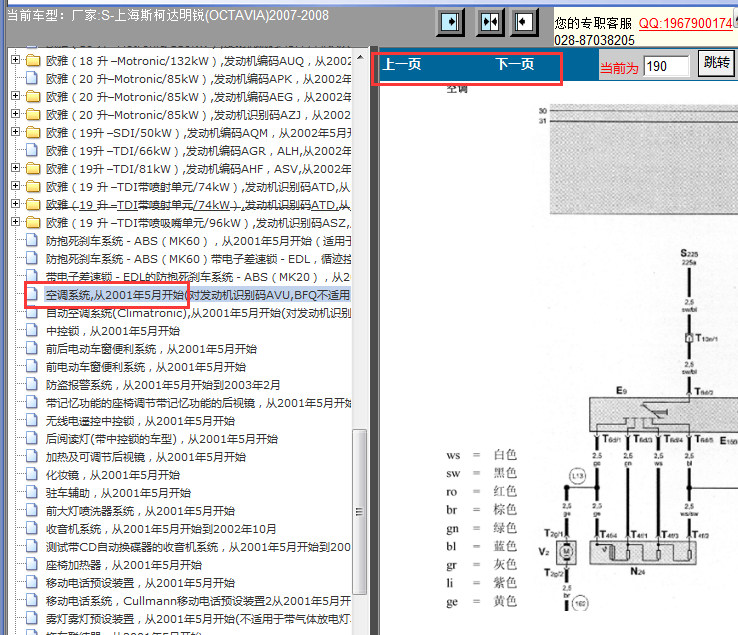
Task: Click the page number field showing 190
Action: (x=666, y=66)
